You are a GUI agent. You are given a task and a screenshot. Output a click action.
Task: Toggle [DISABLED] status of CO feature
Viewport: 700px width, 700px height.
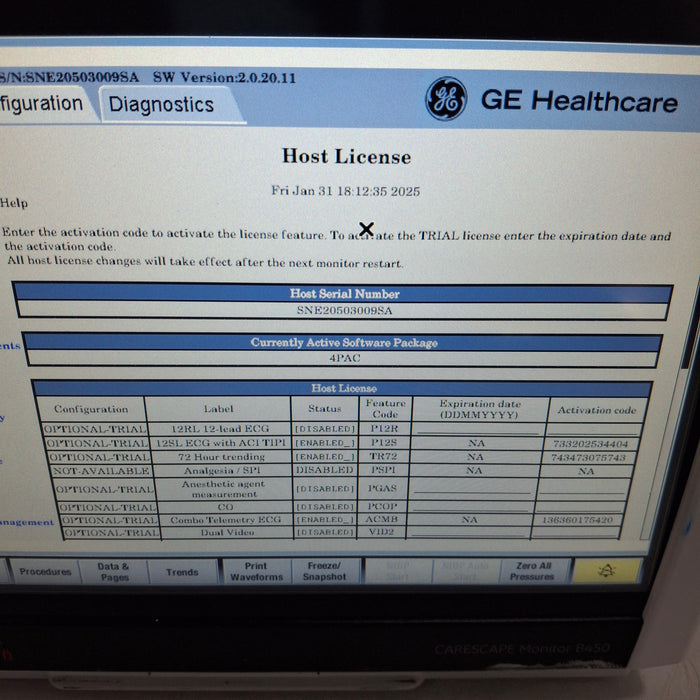click(325, 507)
